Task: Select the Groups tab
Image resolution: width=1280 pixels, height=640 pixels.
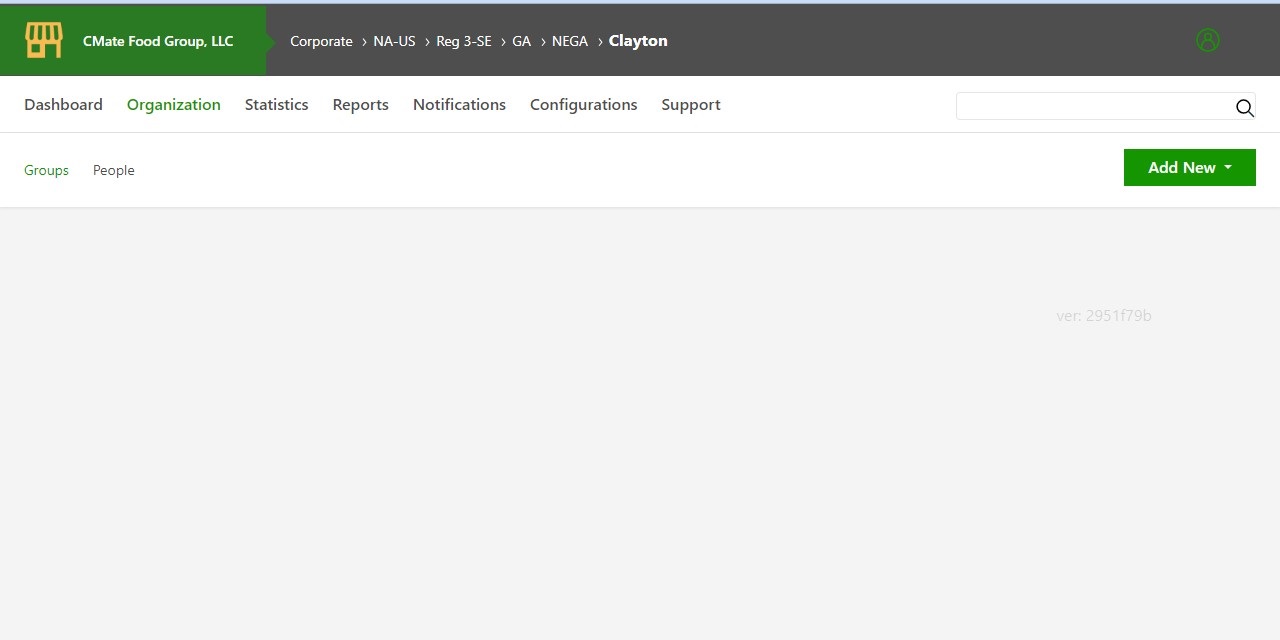Action: click(46, 170)
